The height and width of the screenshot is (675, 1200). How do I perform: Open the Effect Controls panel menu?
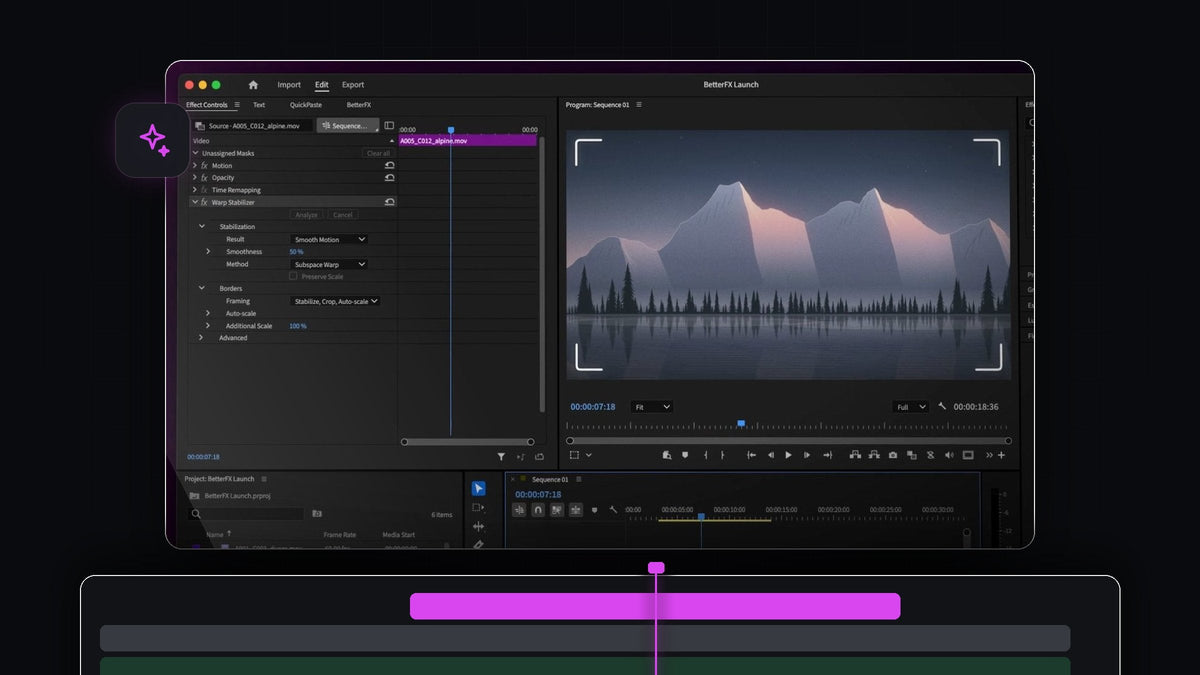[237, 105]
